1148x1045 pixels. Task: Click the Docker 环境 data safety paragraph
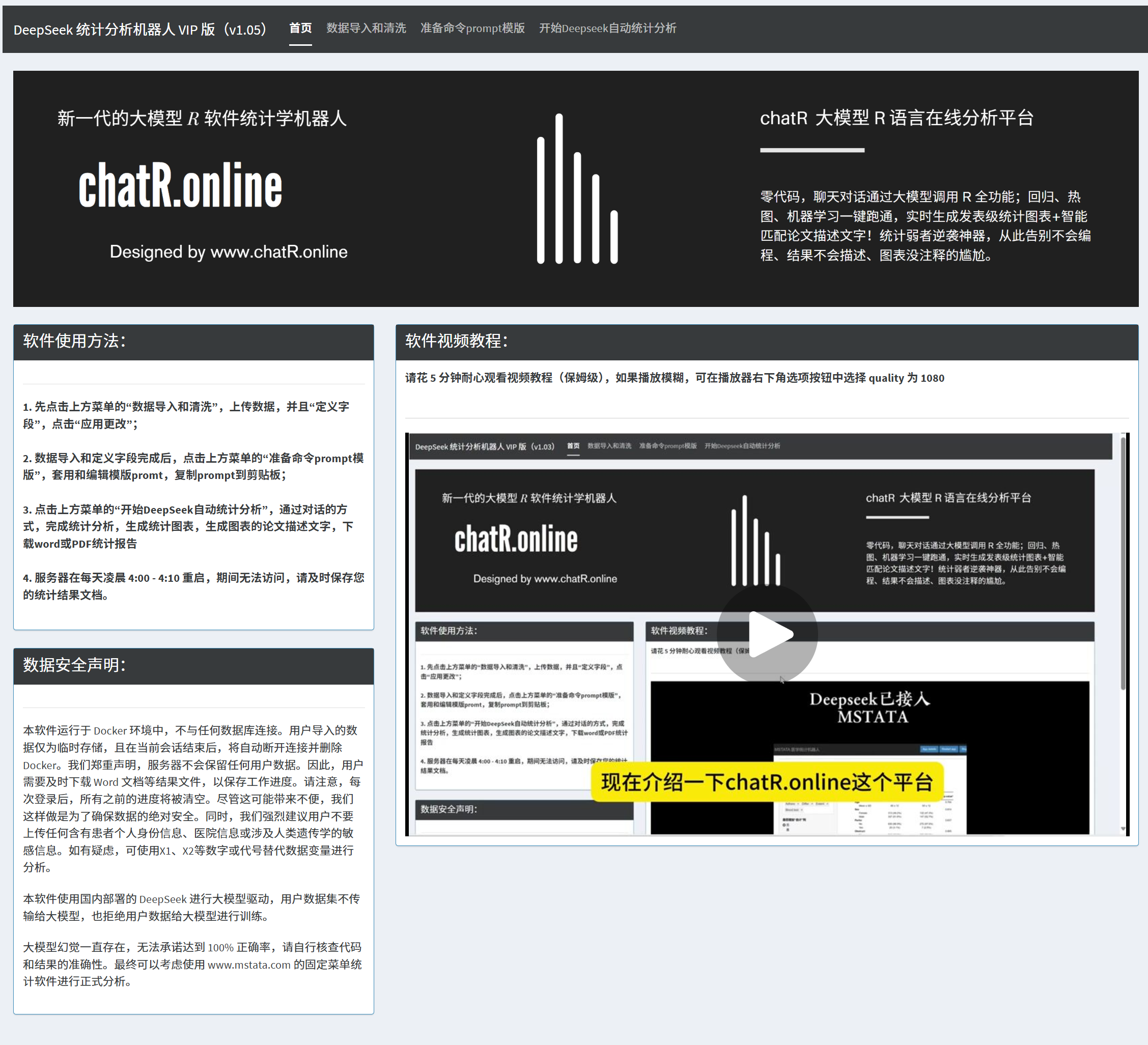coord(192,799)
